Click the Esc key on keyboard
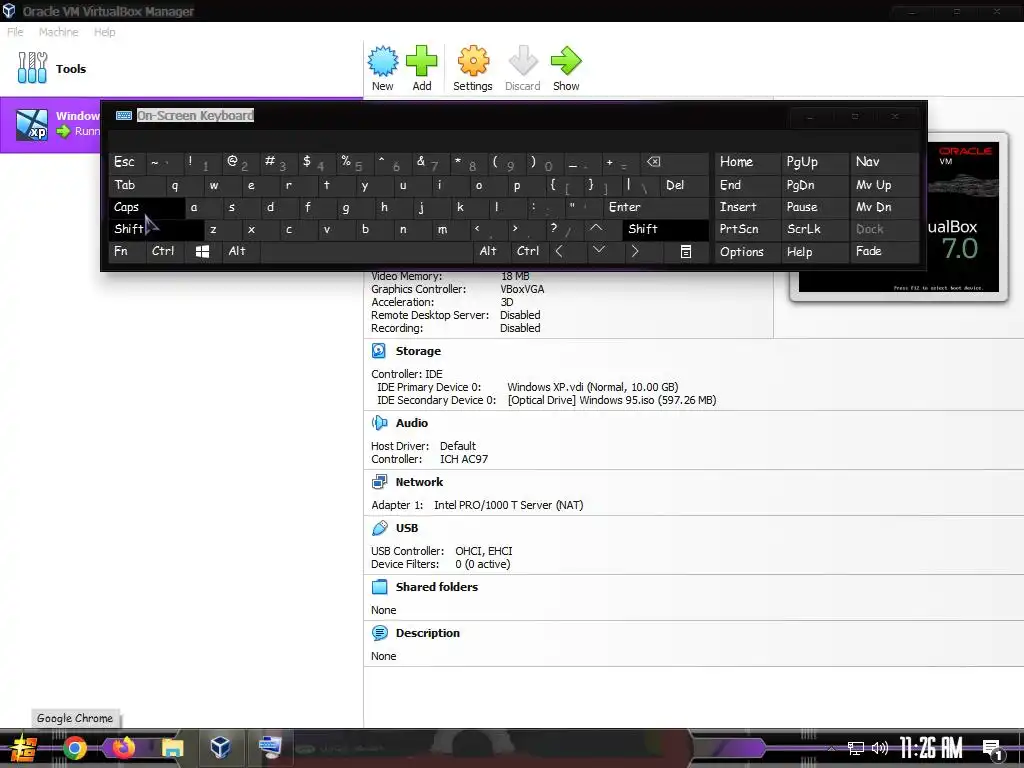This screenshot has height=768, width=1024. 127,162
